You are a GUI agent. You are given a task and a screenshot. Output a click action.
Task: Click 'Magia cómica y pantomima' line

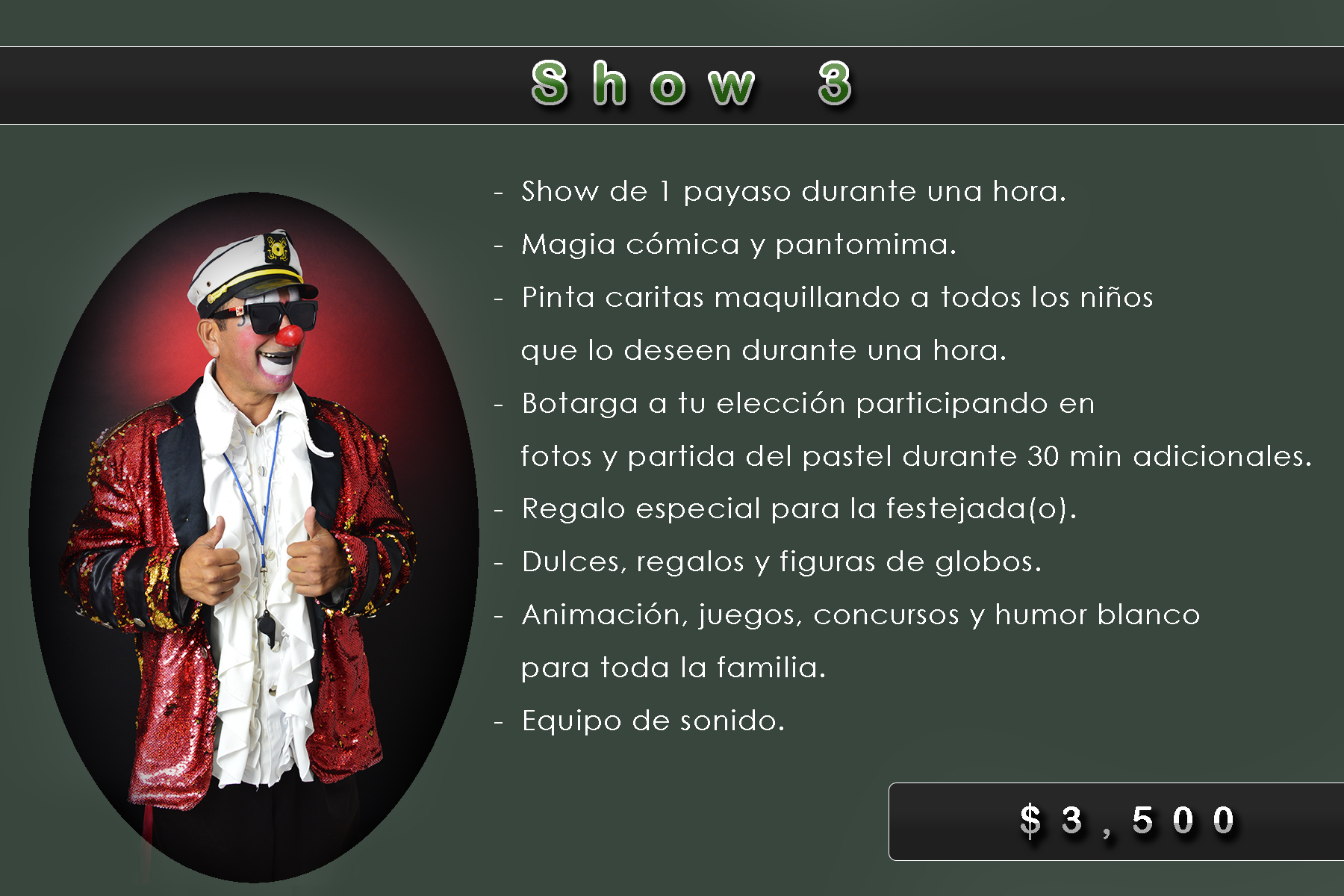tap(738, 246)
